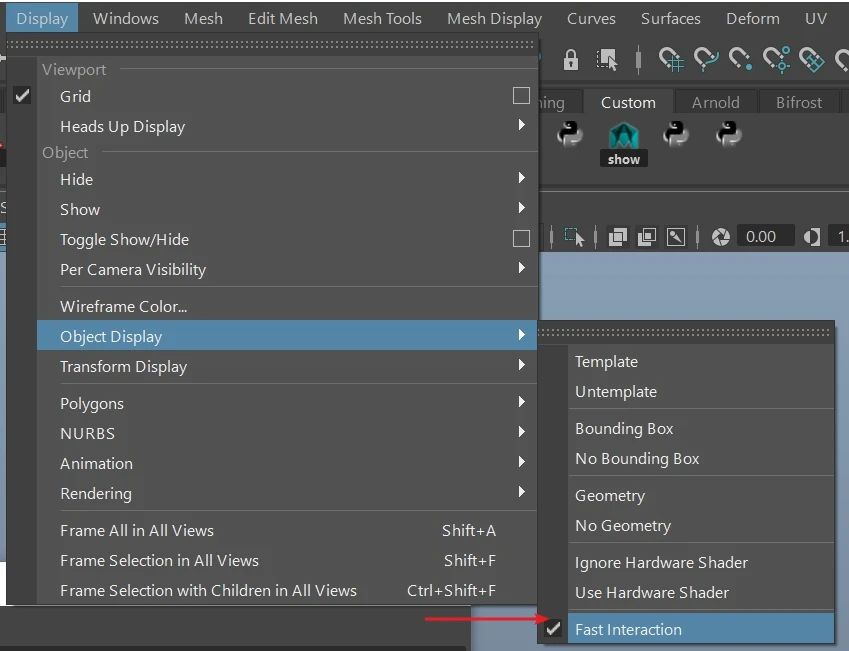The width and height of the screenshot is (849, 651).
Task: Click the gamma half-circle icon
Action: coord(812,237)
